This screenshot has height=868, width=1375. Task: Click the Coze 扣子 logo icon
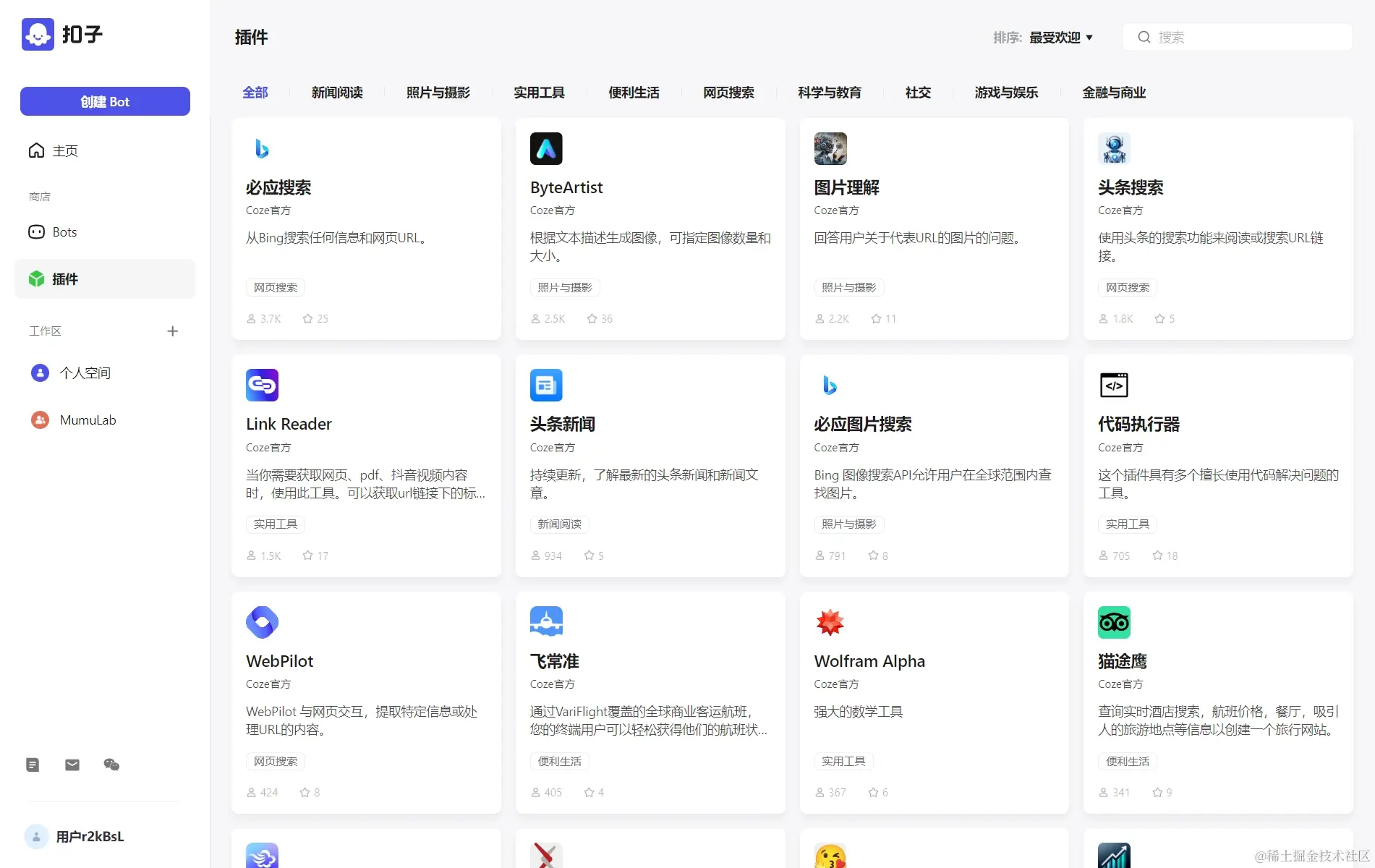click(38, 34)
